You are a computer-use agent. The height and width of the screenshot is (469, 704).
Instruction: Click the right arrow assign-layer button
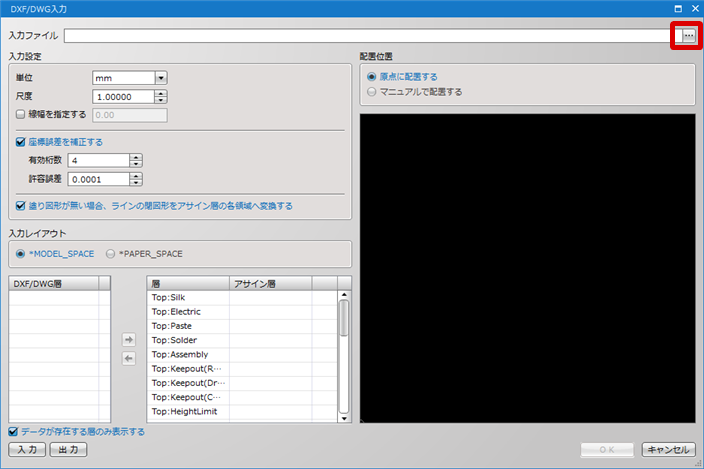[x=129, y=340]
